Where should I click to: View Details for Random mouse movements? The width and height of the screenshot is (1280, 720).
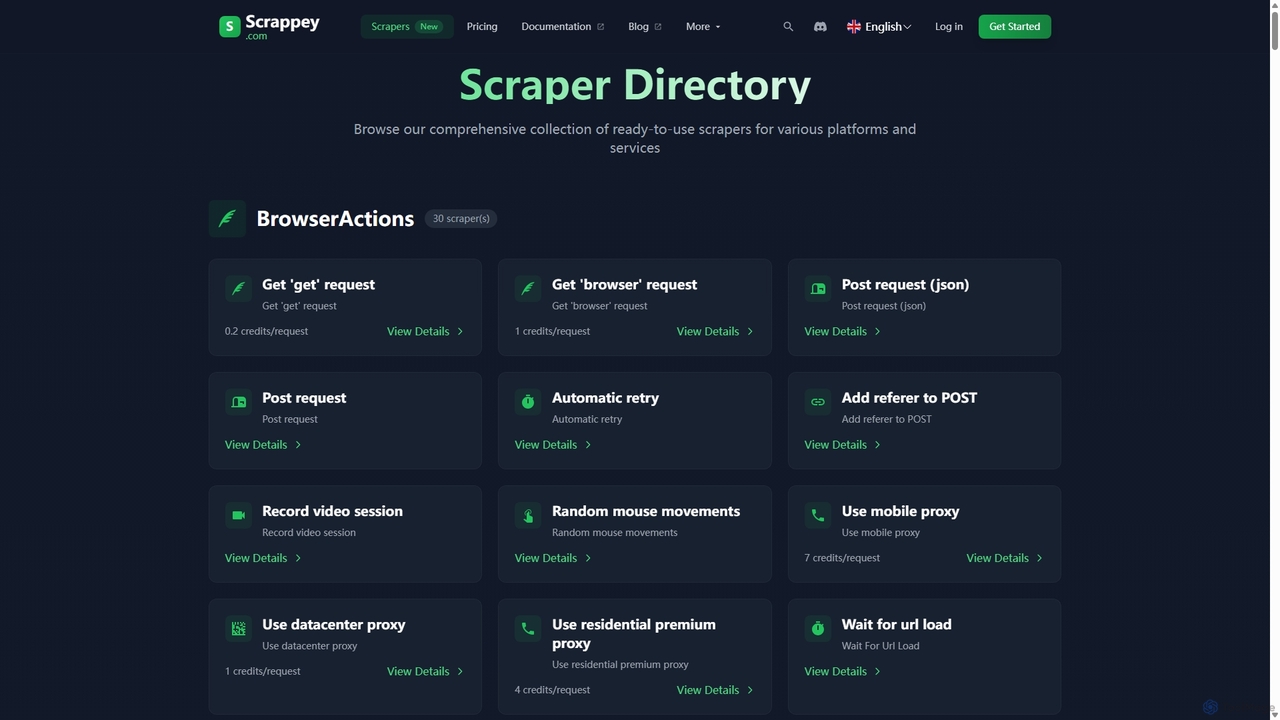[x=553, y=558]
